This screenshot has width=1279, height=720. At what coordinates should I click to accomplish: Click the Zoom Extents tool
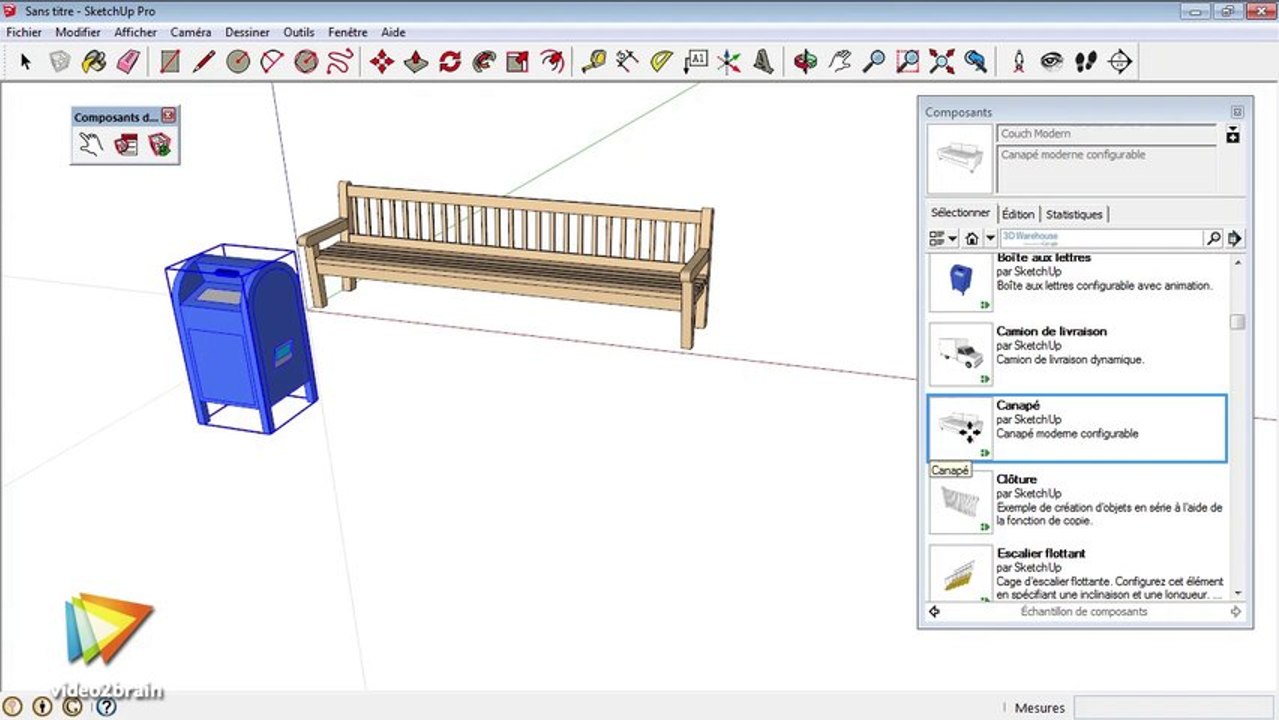[x=942, y=62]
